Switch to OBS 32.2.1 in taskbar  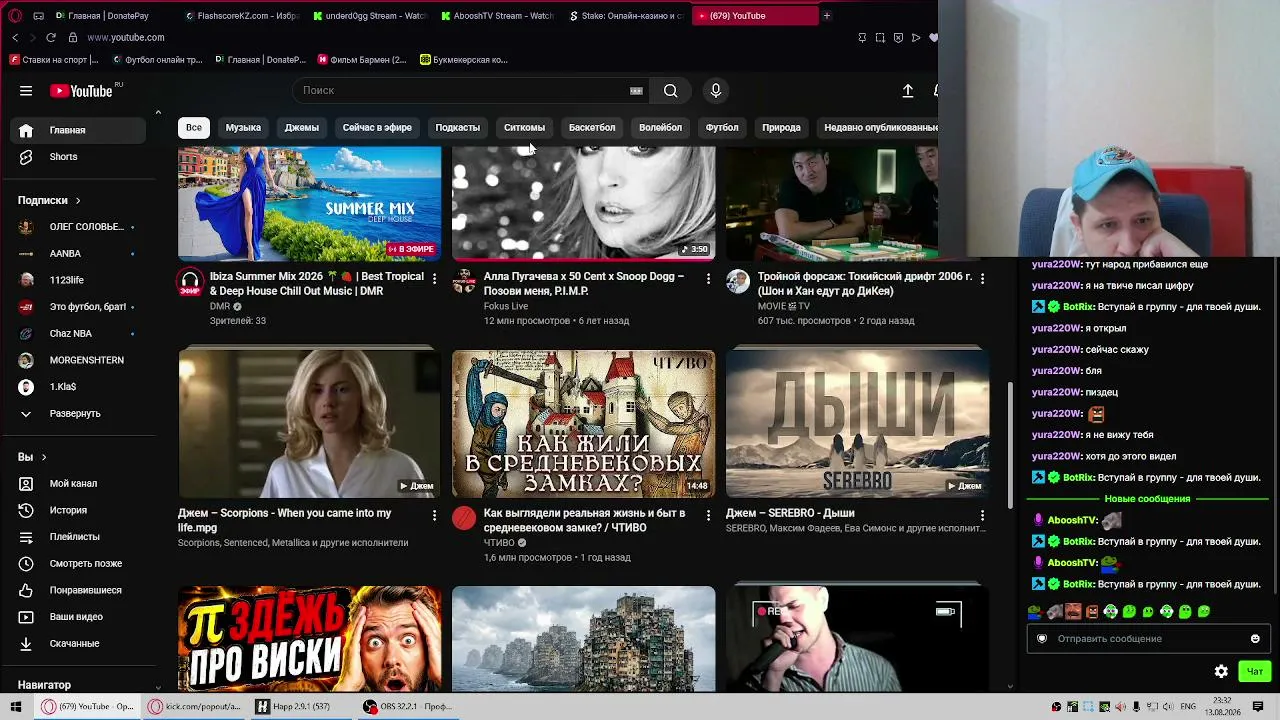tap(408, 707)
